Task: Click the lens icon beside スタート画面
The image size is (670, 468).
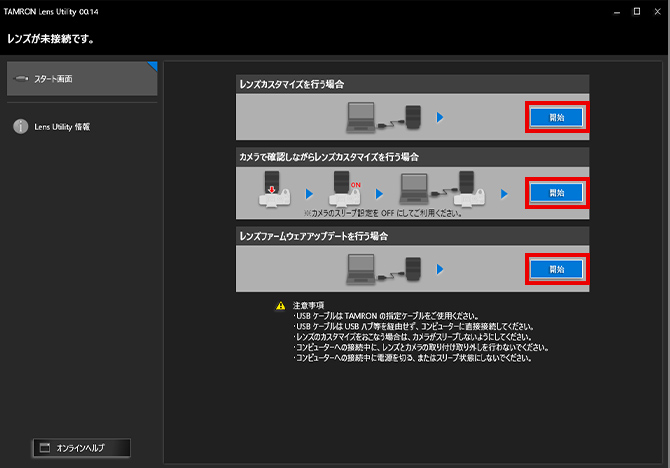Action: pos(21,79)
